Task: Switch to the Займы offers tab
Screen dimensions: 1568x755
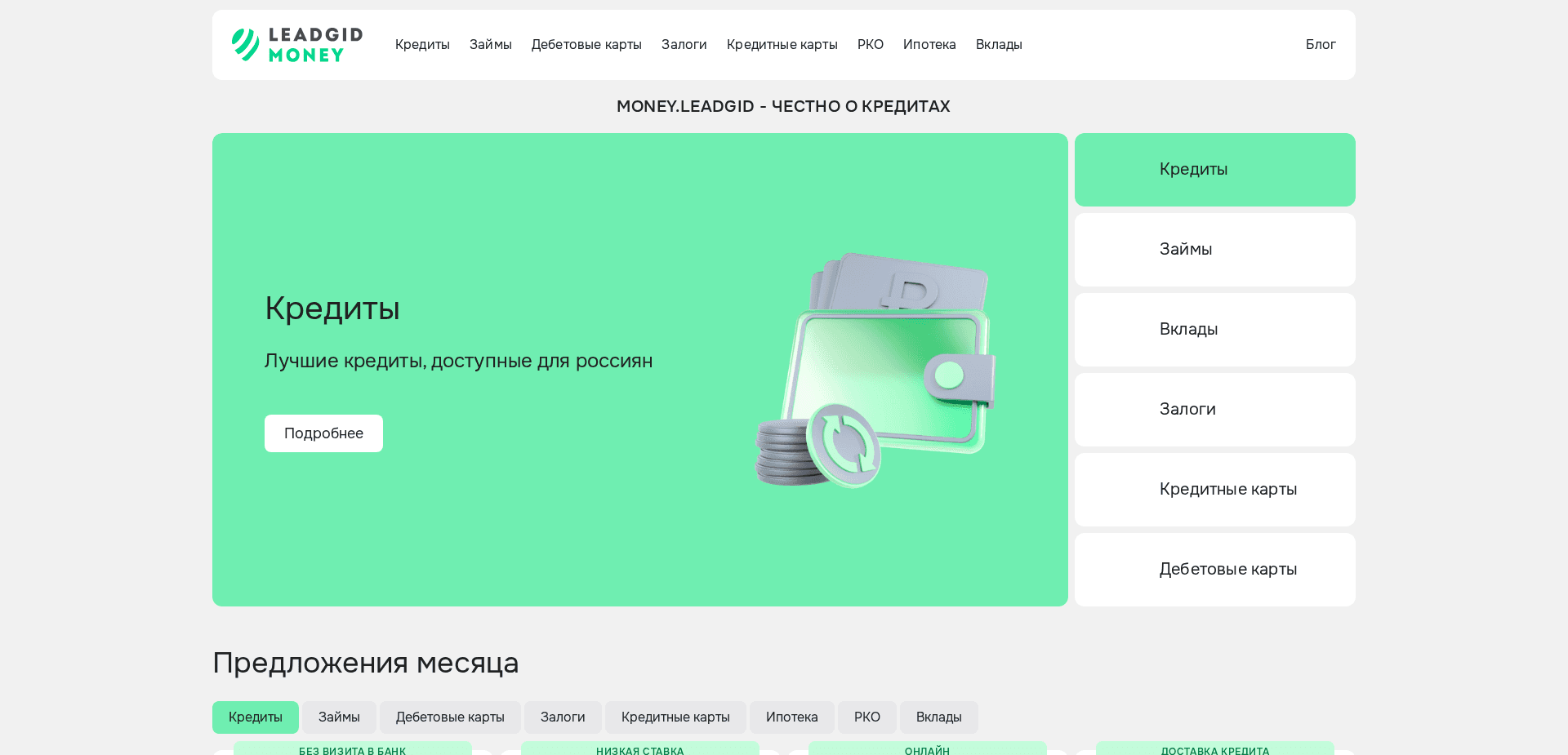Action: click(339, 717)
